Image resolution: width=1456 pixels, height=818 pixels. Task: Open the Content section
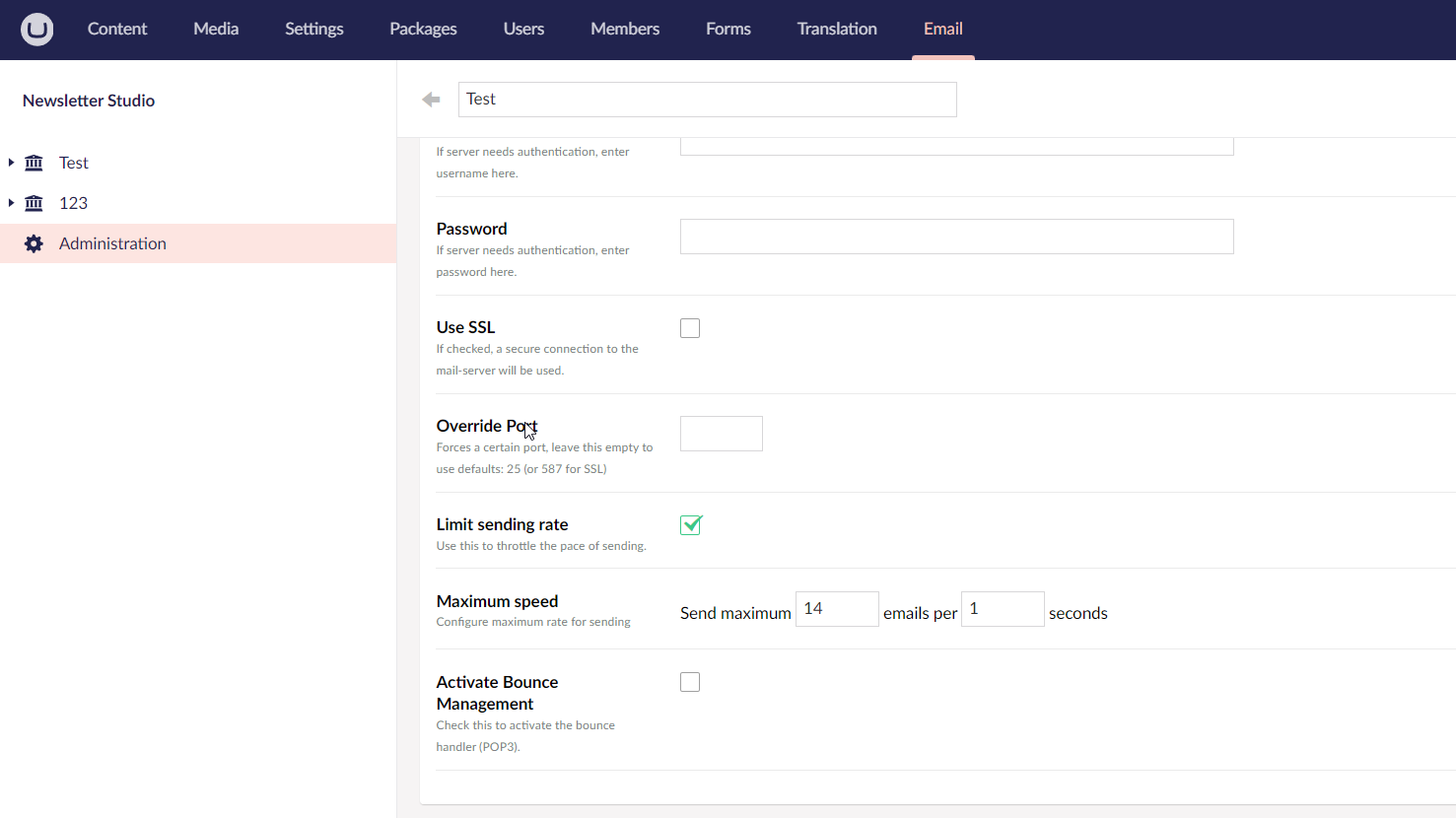pos(116,29)
